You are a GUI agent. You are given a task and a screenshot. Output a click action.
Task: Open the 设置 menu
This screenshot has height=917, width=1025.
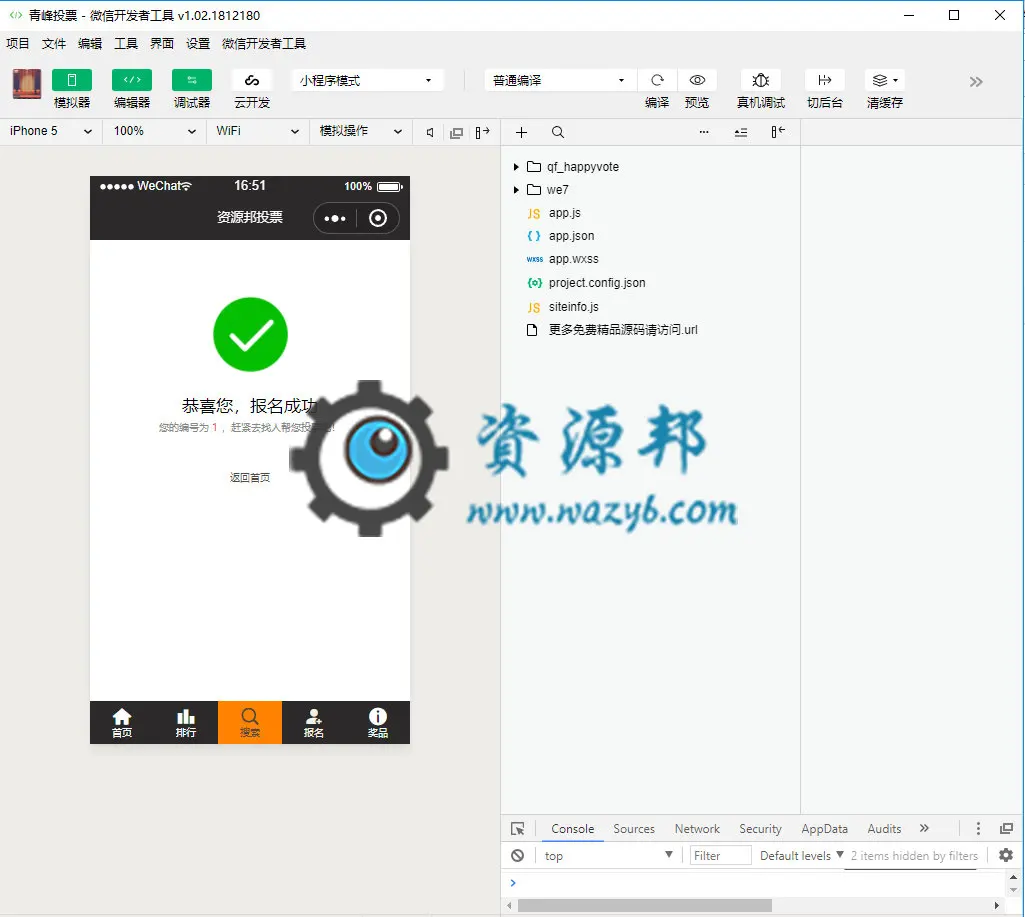pos(197,44)
